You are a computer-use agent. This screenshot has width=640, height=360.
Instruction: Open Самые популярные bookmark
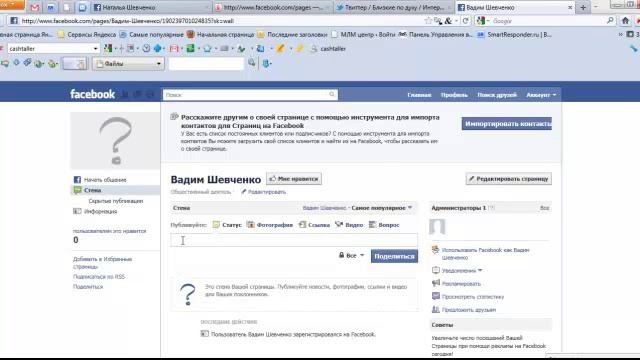click(151, 35)
